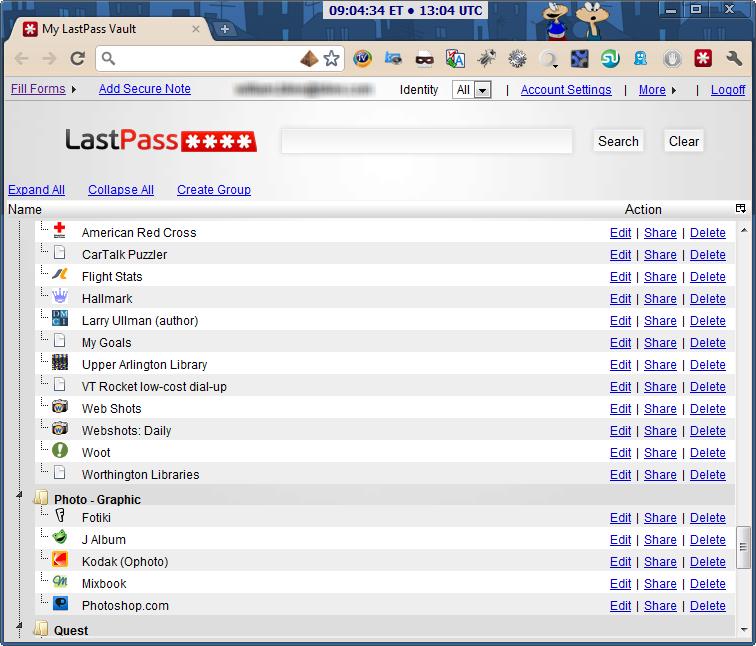Click the Name column header
The width and height of the screenshot is (756, 646).
coord(25,210)
